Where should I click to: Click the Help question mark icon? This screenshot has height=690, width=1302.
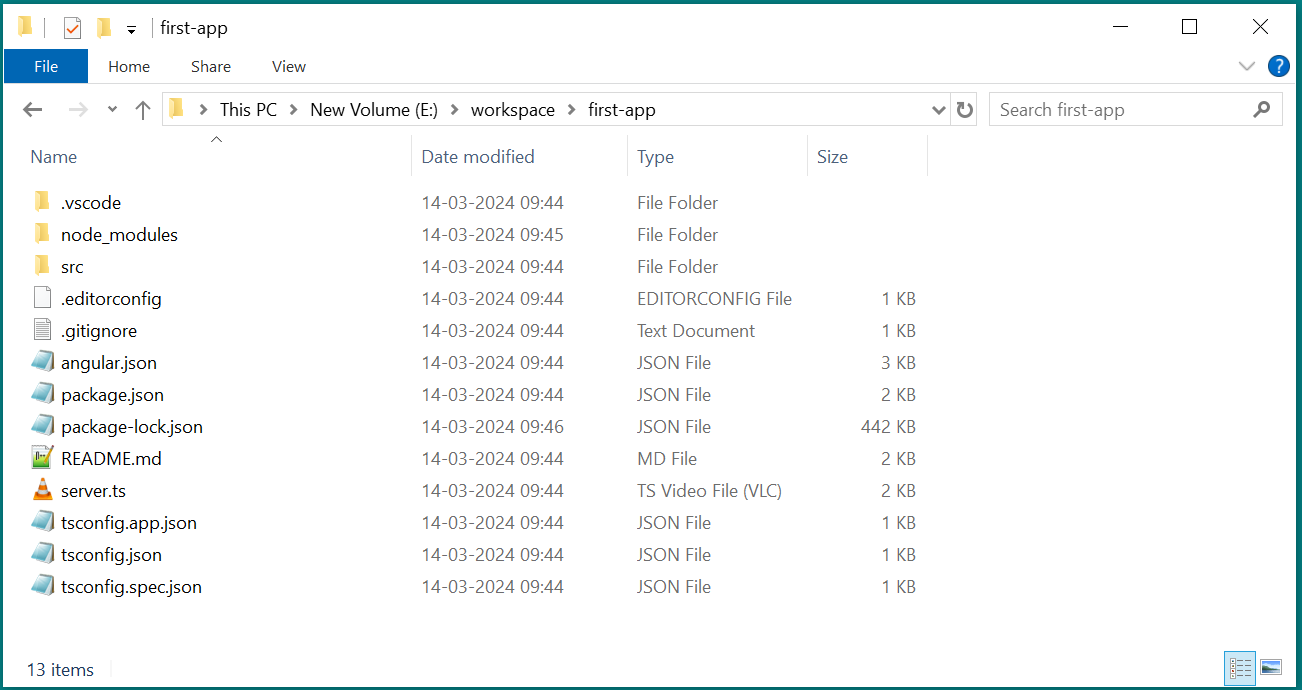click(x=1278, y=66)
